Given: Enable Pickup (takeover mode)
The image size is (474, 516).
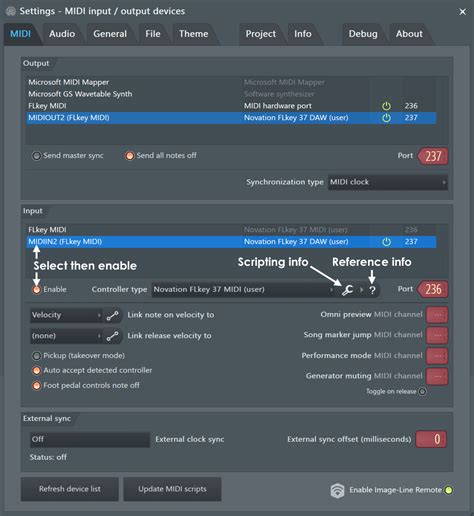Looking at the screenshot, I should (x=36, y=356).
